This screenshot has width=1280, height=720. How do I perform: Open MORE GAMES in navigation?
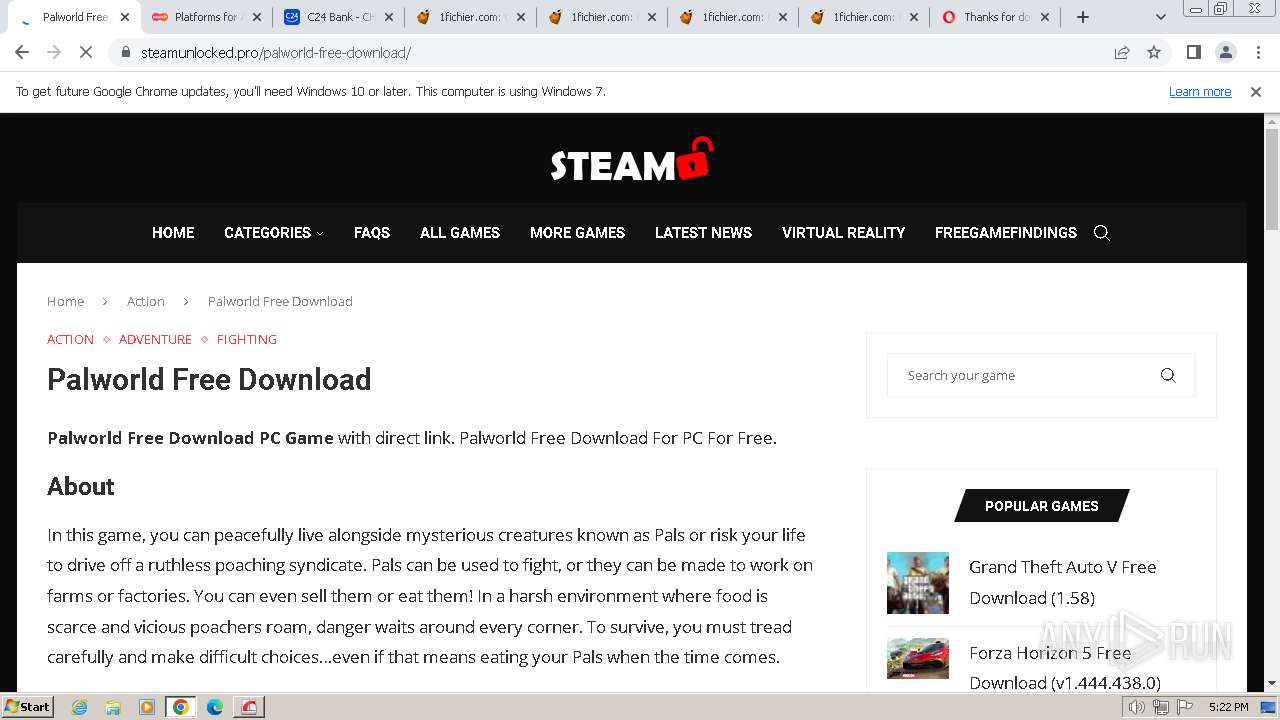pyautogui.click(x=577, y=233)
